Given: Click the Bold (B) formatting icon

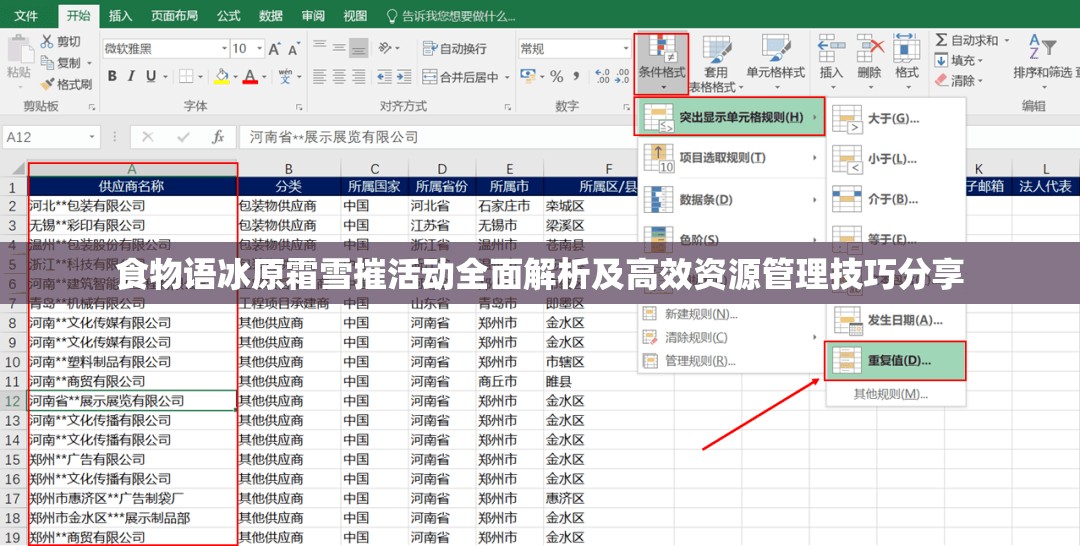Looking at the screenshot, I should click(112, 77).
